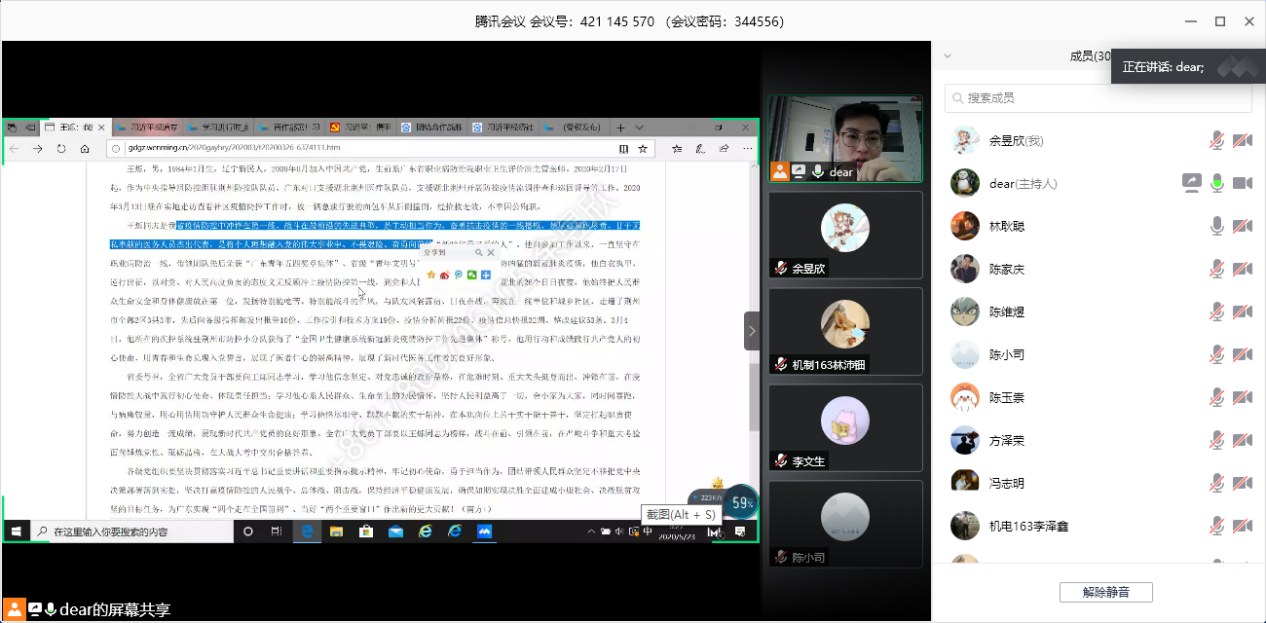Open the shared browser's tab list dropdown
Viewport: 1266px width, 623px height.
(x=640, y=128)
